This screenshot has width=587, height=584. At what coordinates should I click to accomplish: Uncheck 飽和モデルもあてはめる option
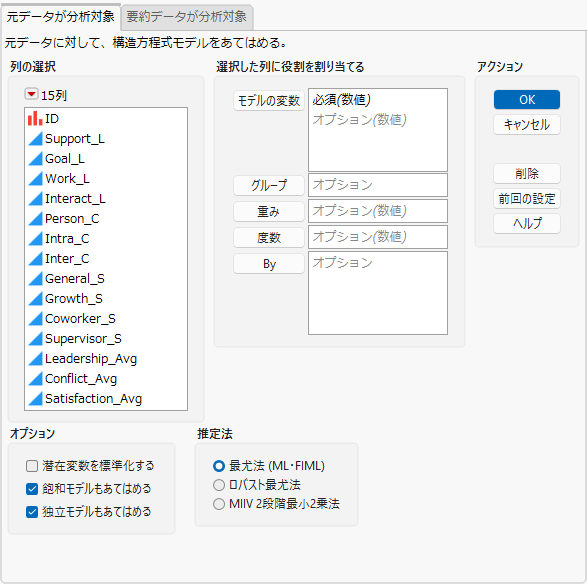[x=32, y=489]
